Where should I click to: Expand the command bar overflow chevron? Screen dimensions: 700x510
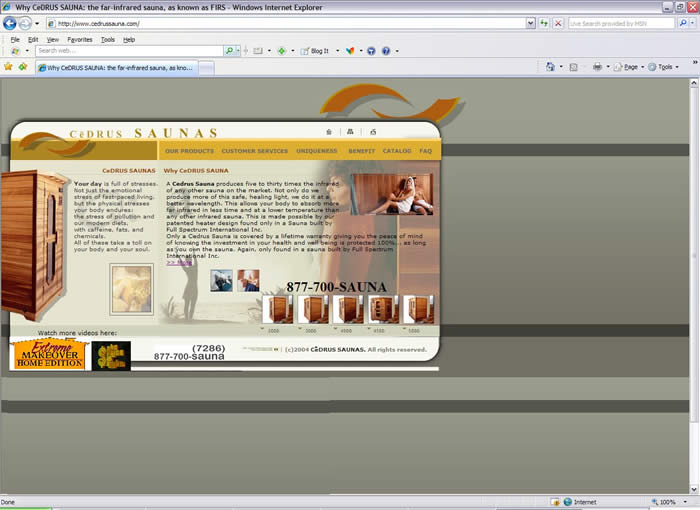point(695,62)
